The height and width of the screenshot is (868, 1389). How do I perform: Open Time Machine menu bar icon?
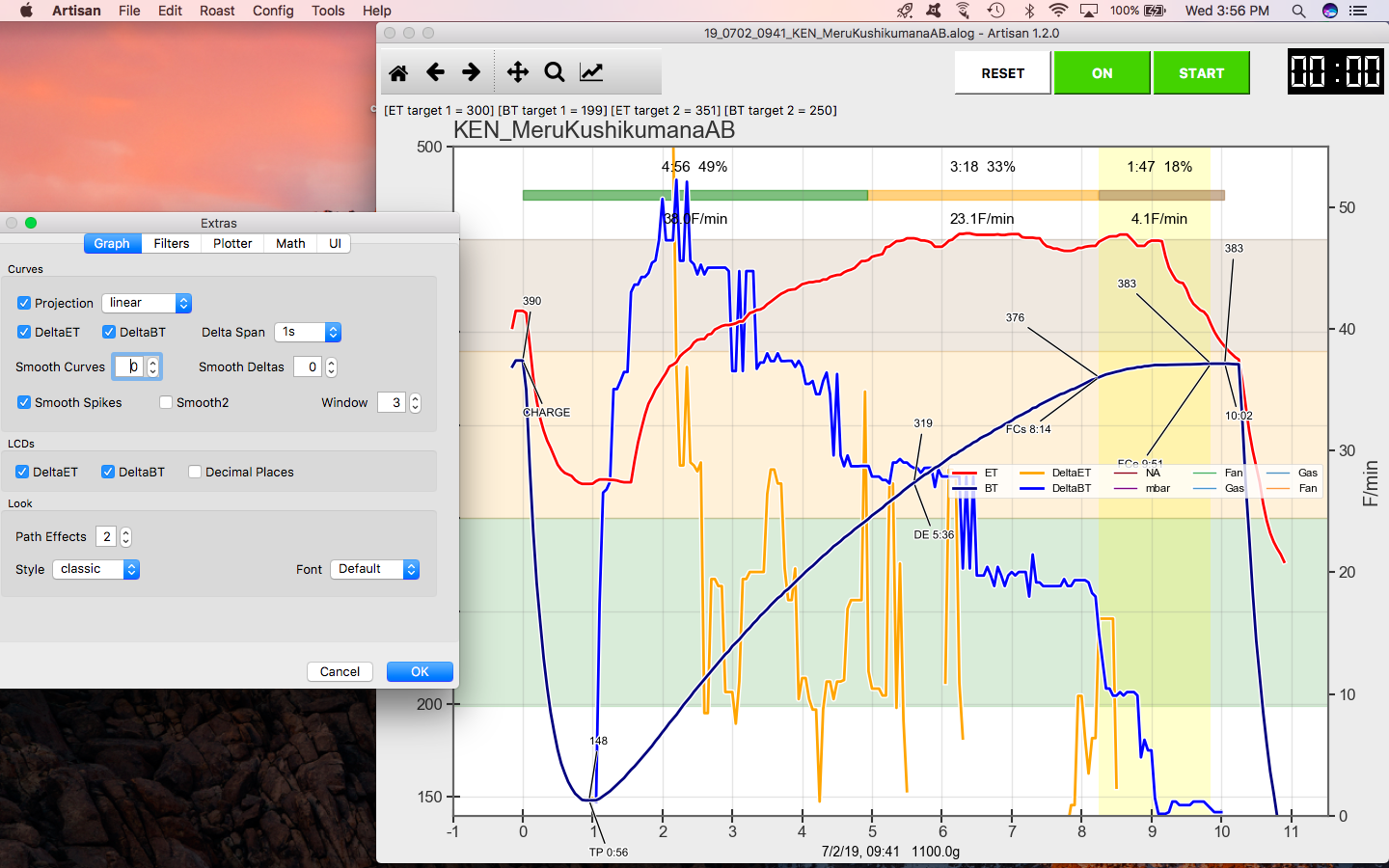click(x=996, y=11)
